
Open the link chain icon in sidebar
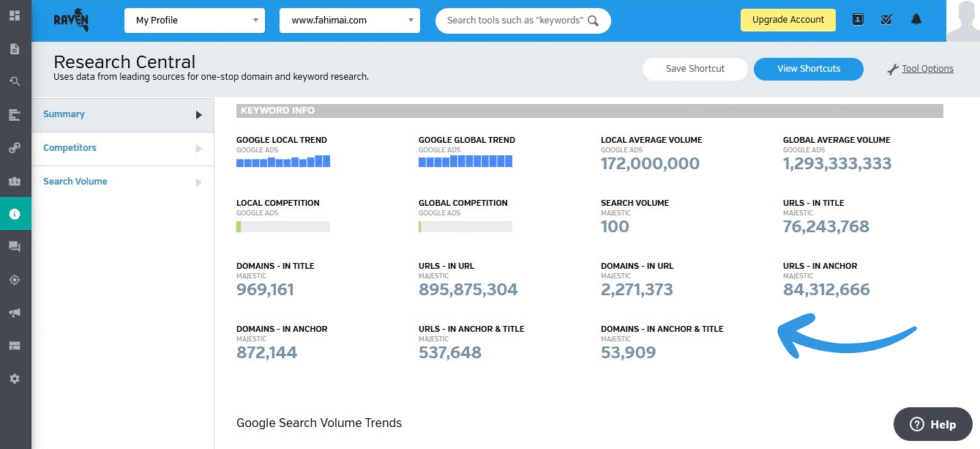[x=14, y=148]
